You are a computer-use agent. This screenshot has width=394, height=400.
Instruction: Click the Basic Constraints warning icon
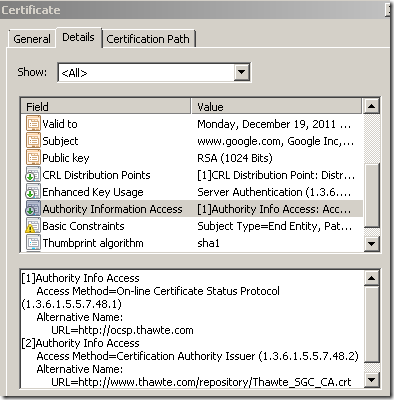pos(33,226)
